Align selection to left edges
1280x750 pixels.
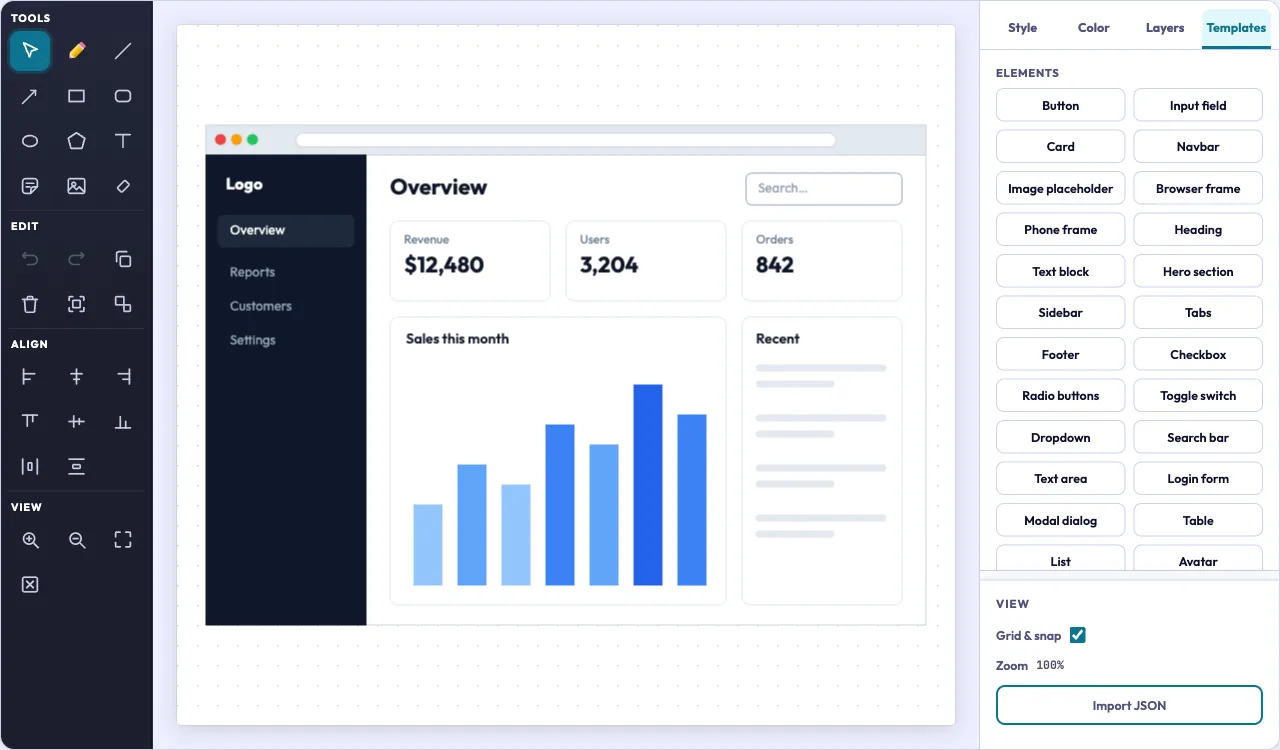[30, 377]
